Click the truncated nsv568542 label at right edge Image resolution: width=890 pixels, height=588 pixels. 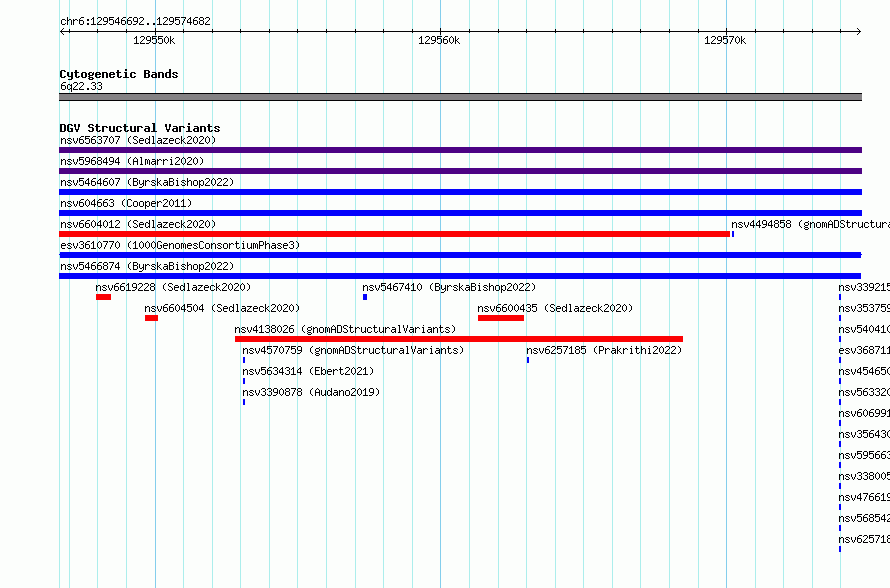tap(864, 518)
